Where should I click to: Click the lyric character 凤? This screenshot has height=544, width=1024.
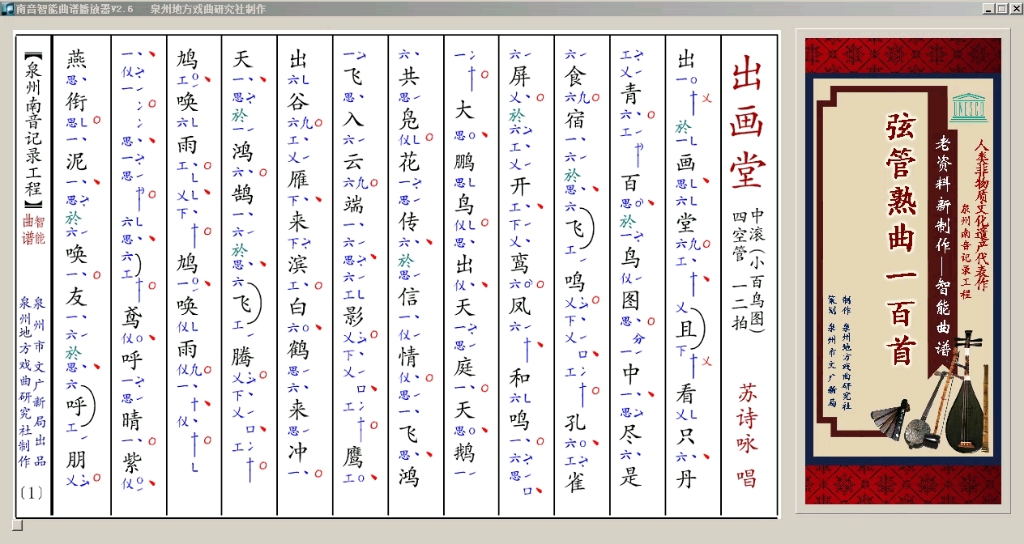pos(520,305)
